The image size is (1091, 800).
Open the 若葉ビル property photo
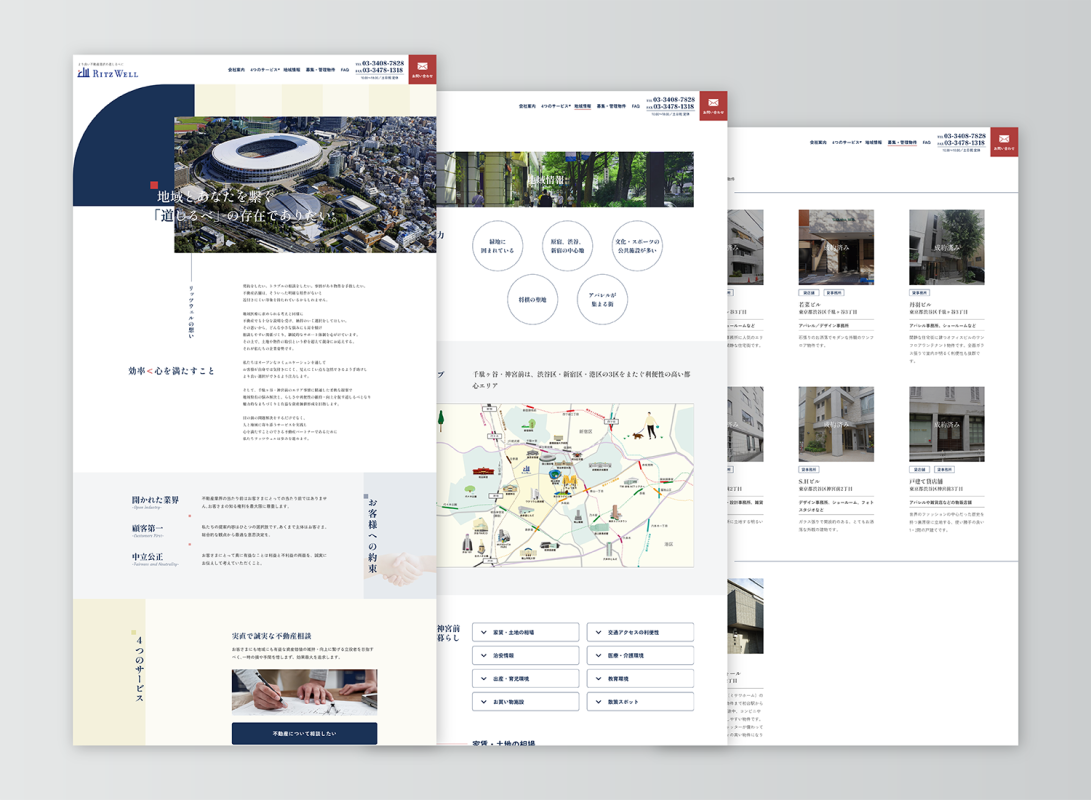pos(836,247)
